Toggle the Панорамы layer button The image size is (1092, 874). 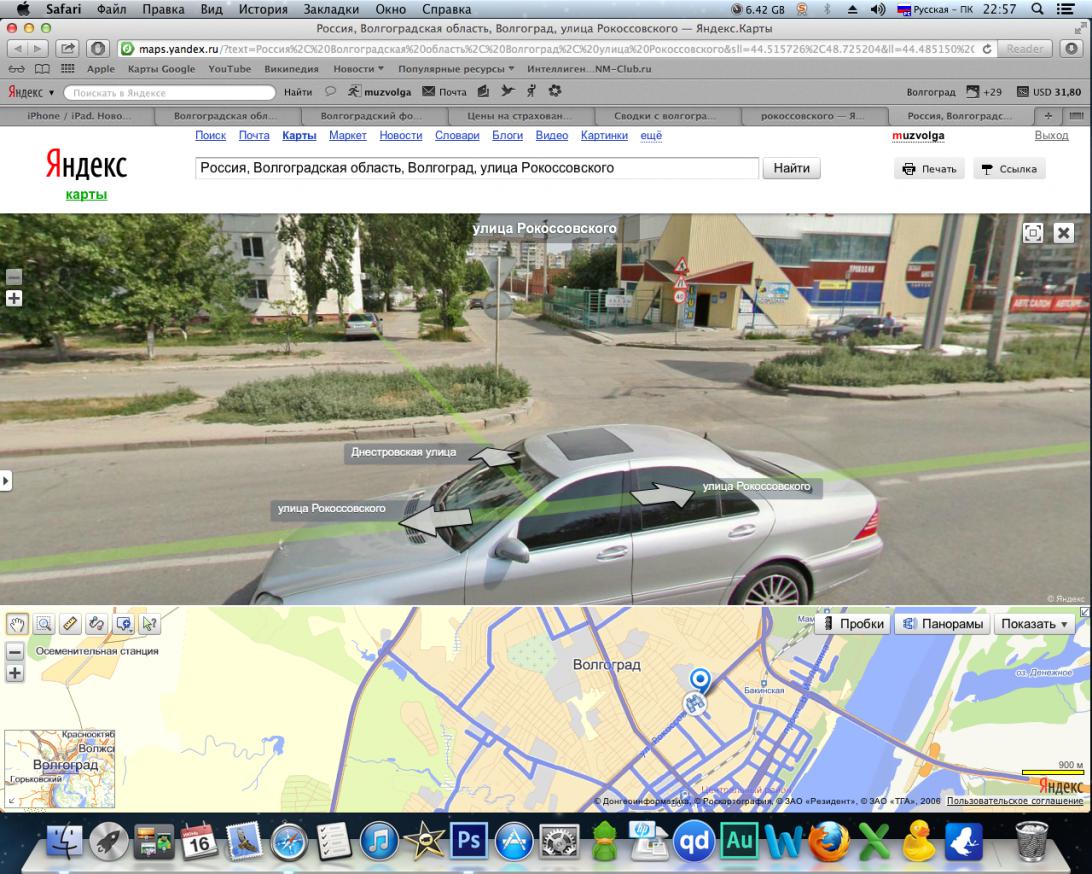click(941, 624)
